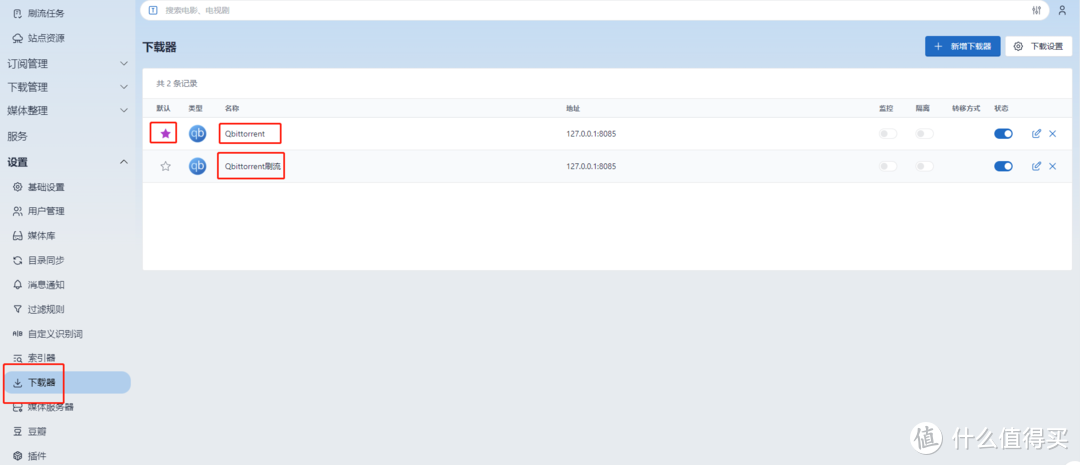
Task: Click the qb type icon of Qbittorrent刷流
Action: click(x=198, y=166)
